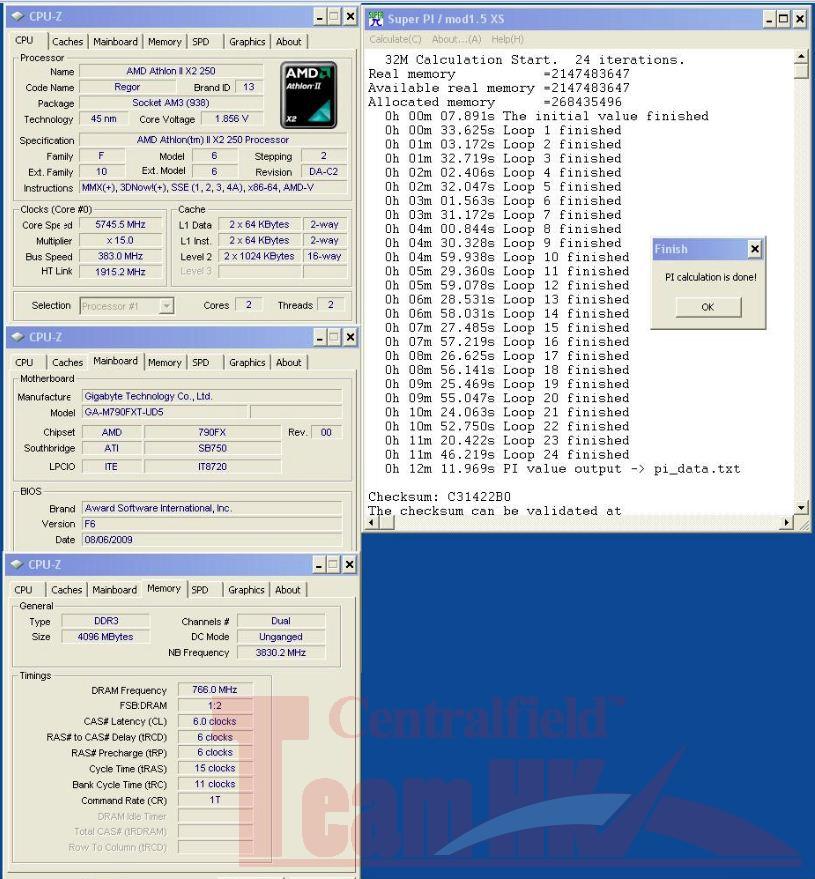Click the motherboard model GA-M790FXT-UD5
The height and width of the screenshot is (879, 815).
point(165,412)
